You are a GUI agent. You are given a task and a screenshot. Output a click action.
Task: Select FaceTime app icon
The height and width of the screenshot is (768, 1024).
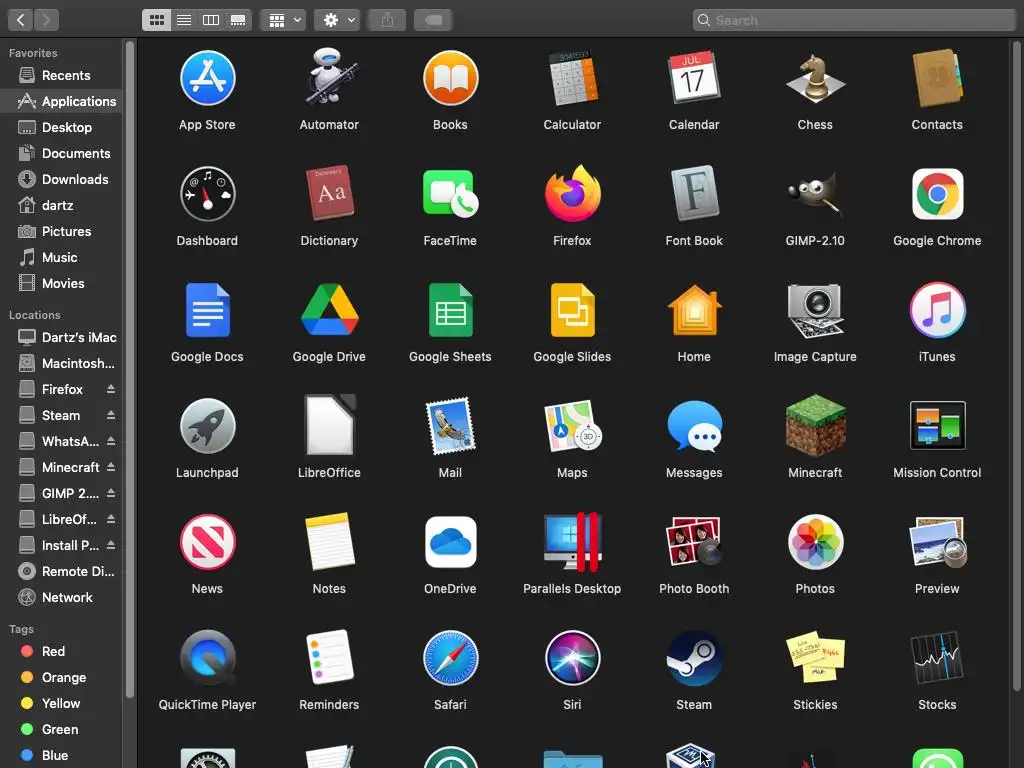450,194
